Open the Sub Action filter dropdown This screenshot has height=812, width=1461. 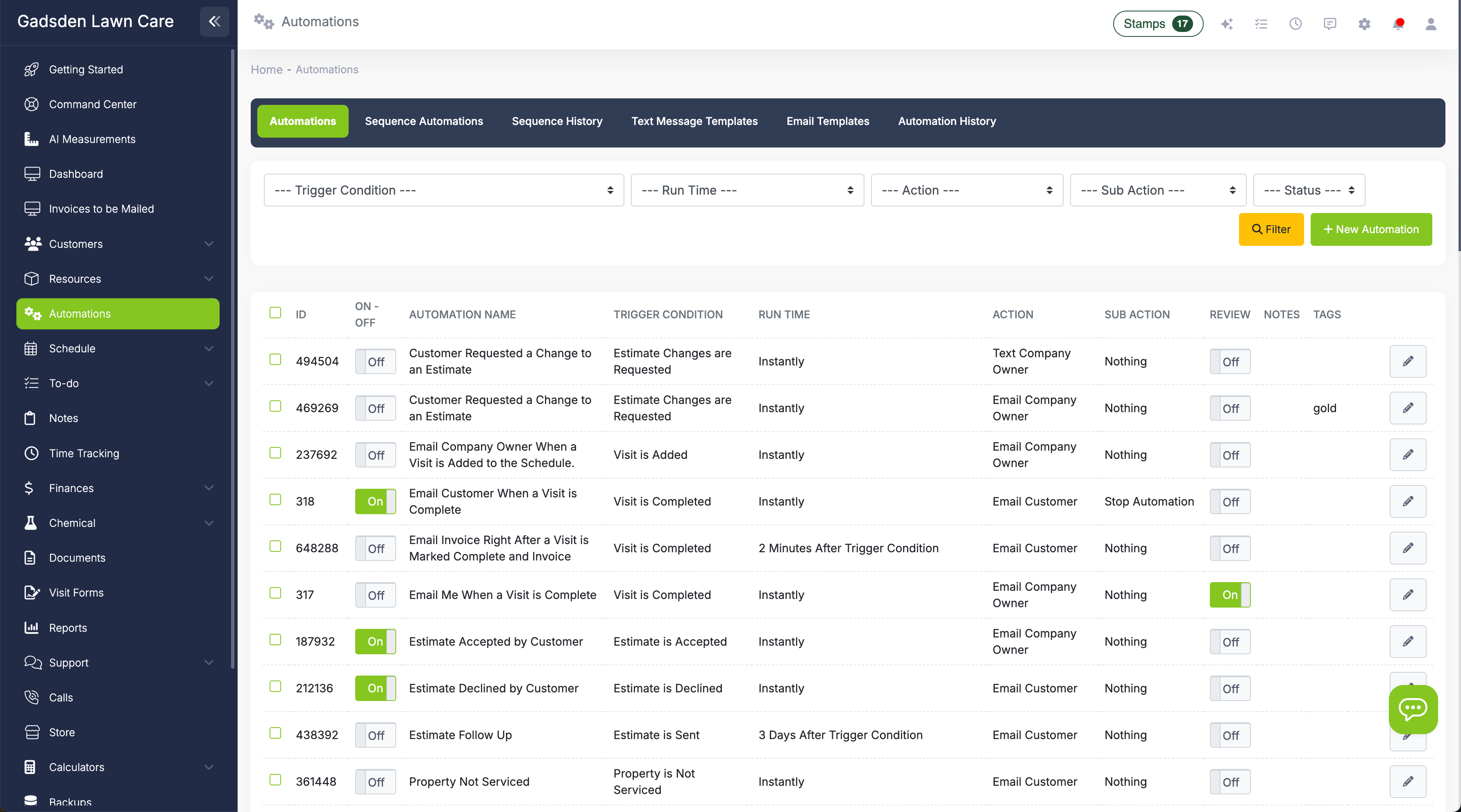(x=1157, y=190)
